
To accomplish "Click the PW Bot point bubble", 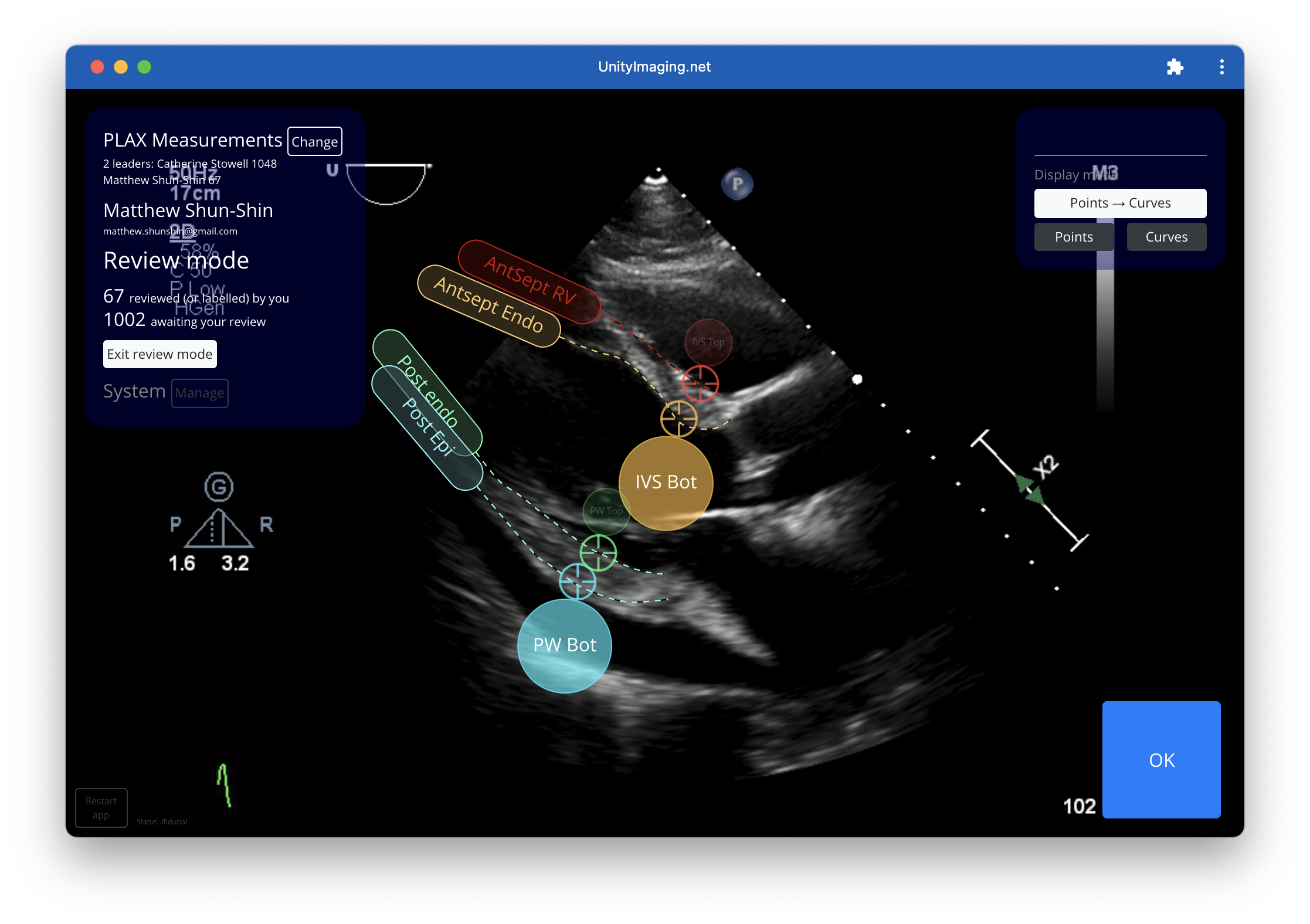I will pos(565,646).
